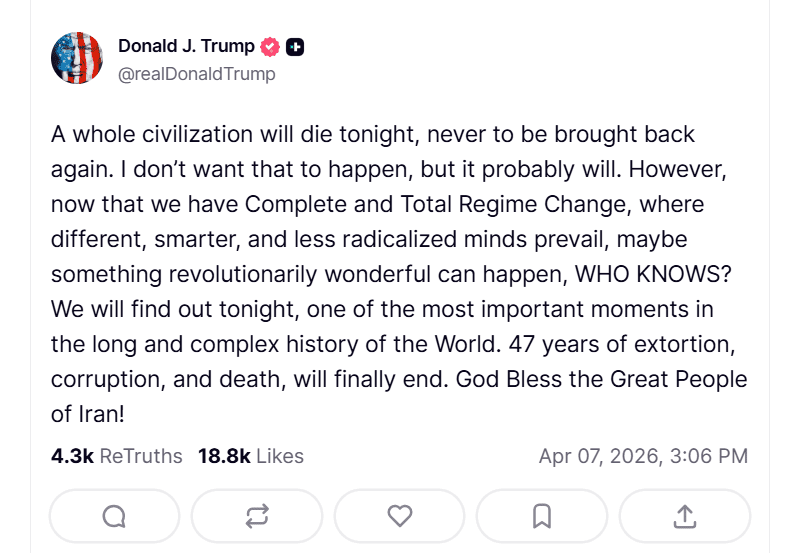Open the flag-themed profile avatar
Viewport: 807px width, 553px height.
tap(77, 57)
